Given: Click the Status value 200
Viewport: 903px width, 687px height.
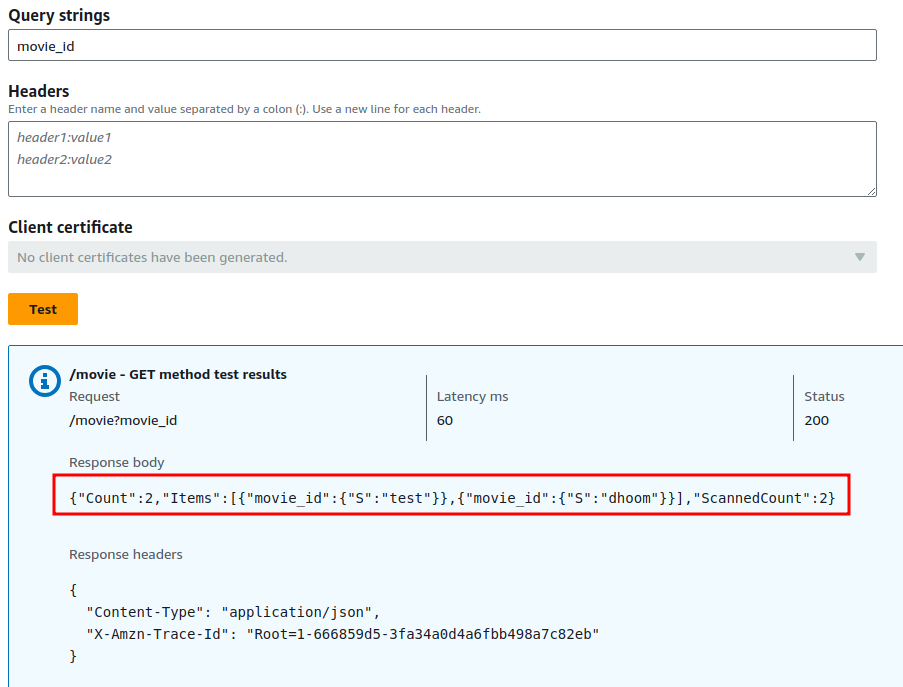Looking at the screenshot, I should coord(816,420).
